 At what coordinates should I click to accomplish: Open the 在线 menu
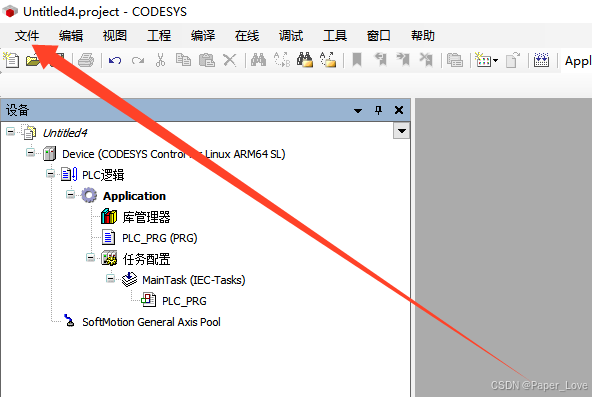pos(247,36)
